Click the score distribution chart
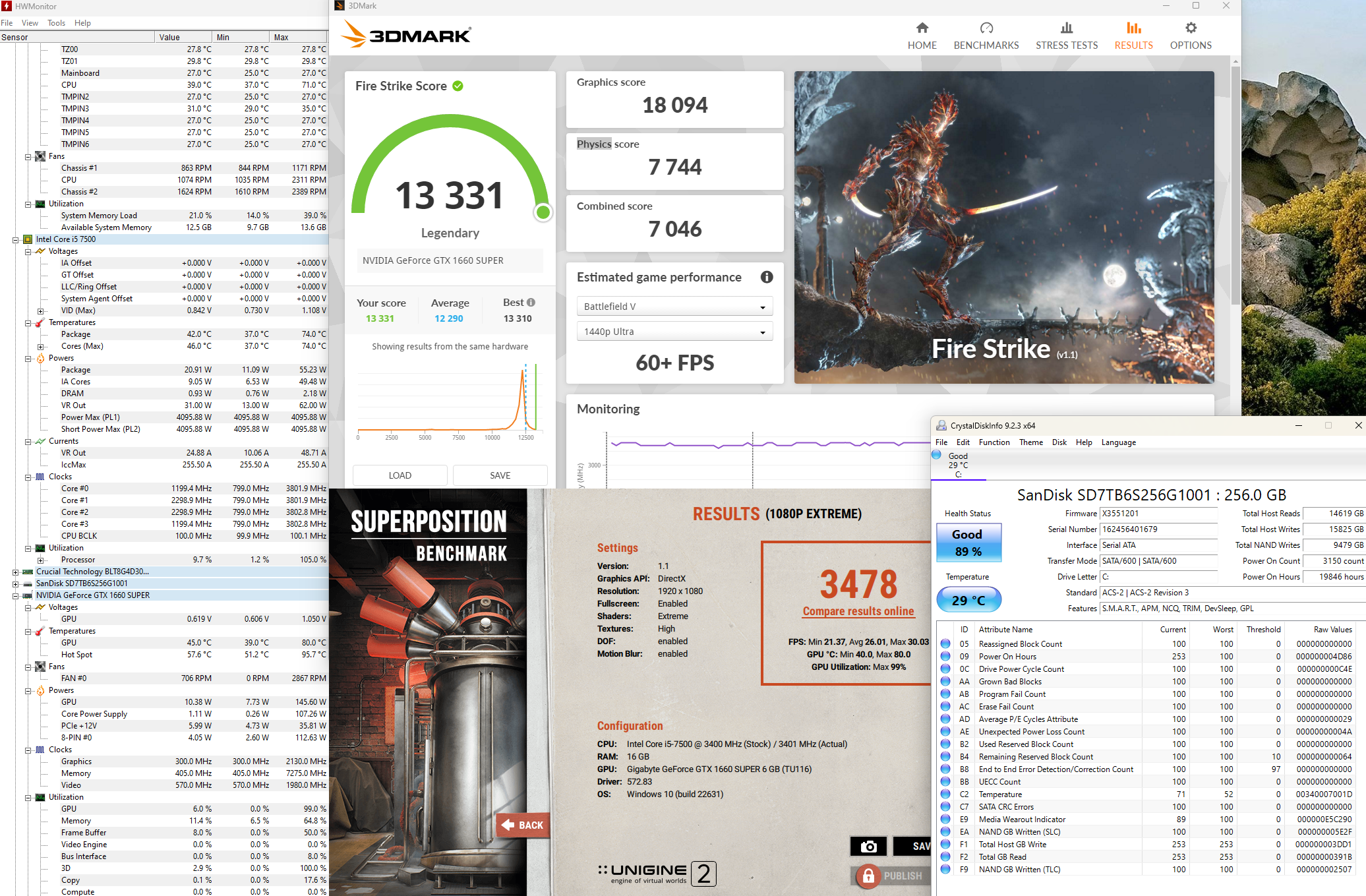 (x=449, y=402)
